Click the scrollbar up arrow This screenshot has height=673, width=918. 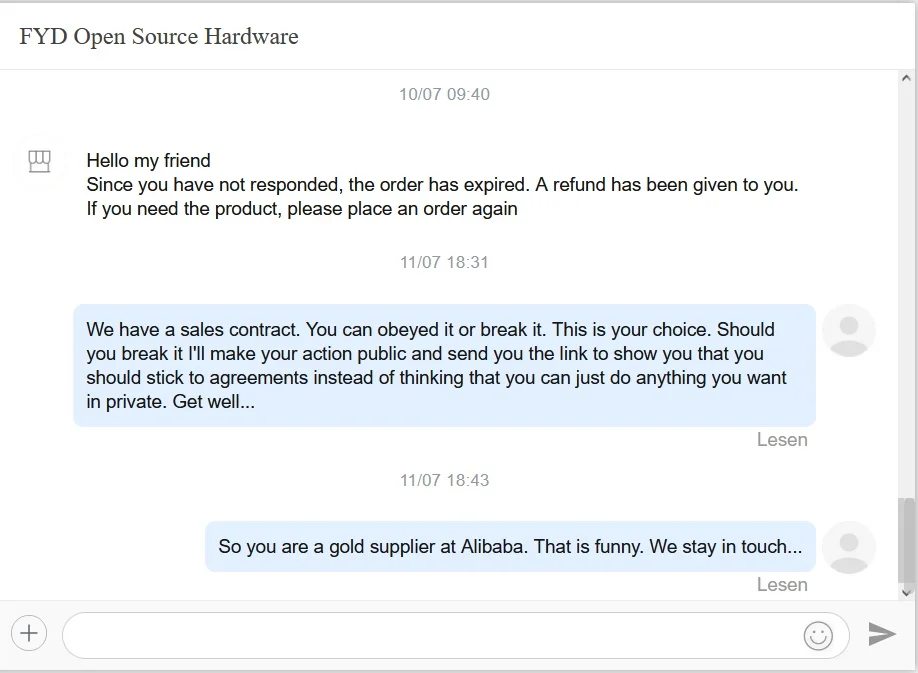(907, 78)
